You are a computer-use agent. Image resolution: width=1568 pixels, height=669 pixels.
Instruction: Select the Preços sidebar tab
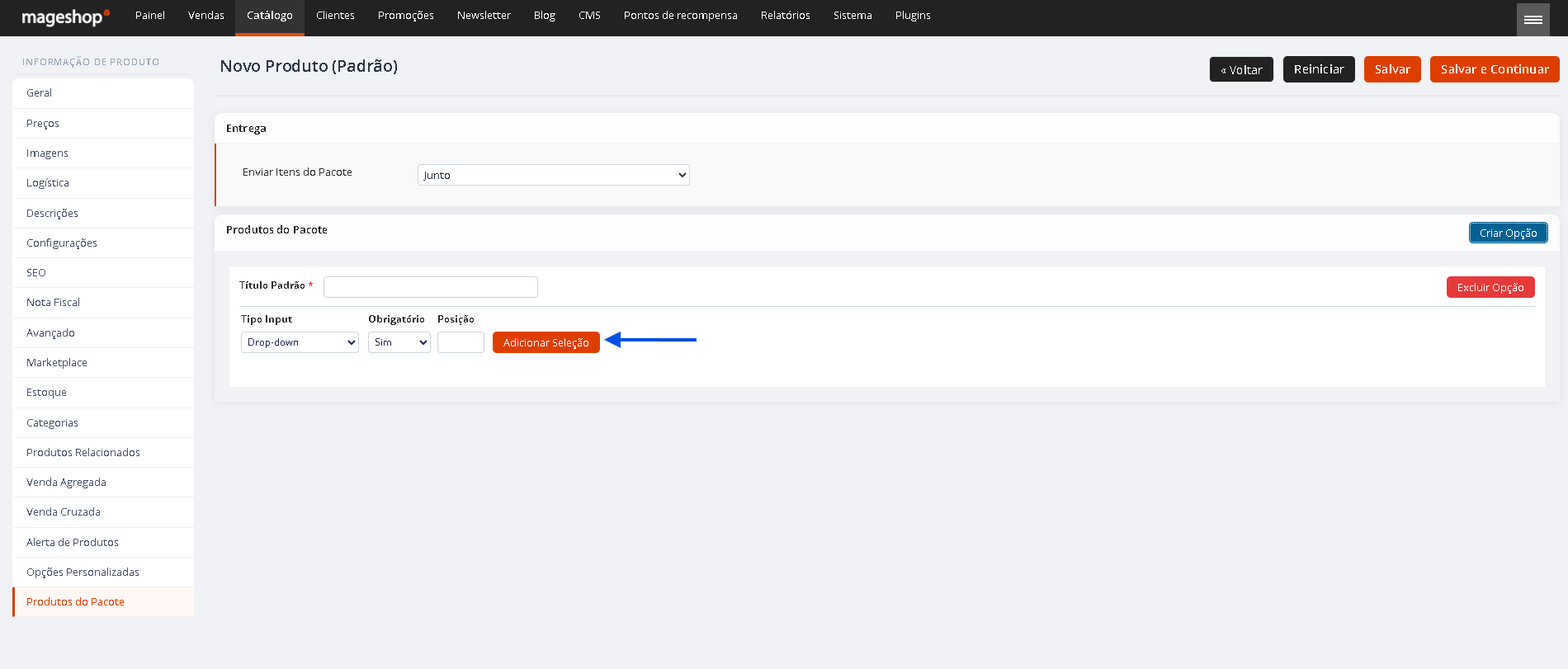(103, 123)
